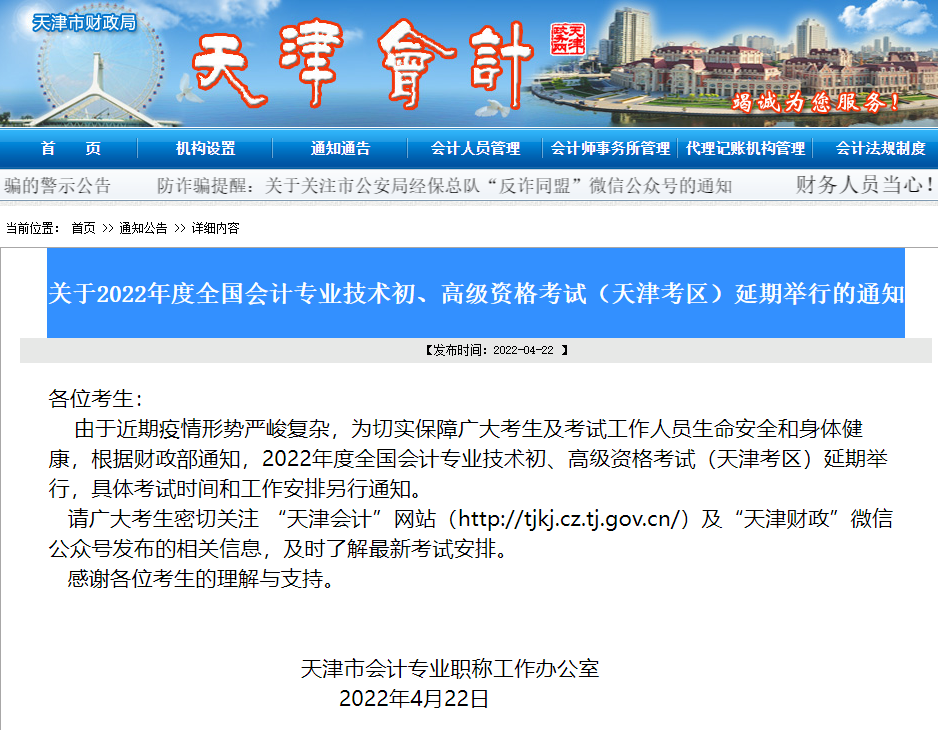Open the 机构设置 menu

206,148
